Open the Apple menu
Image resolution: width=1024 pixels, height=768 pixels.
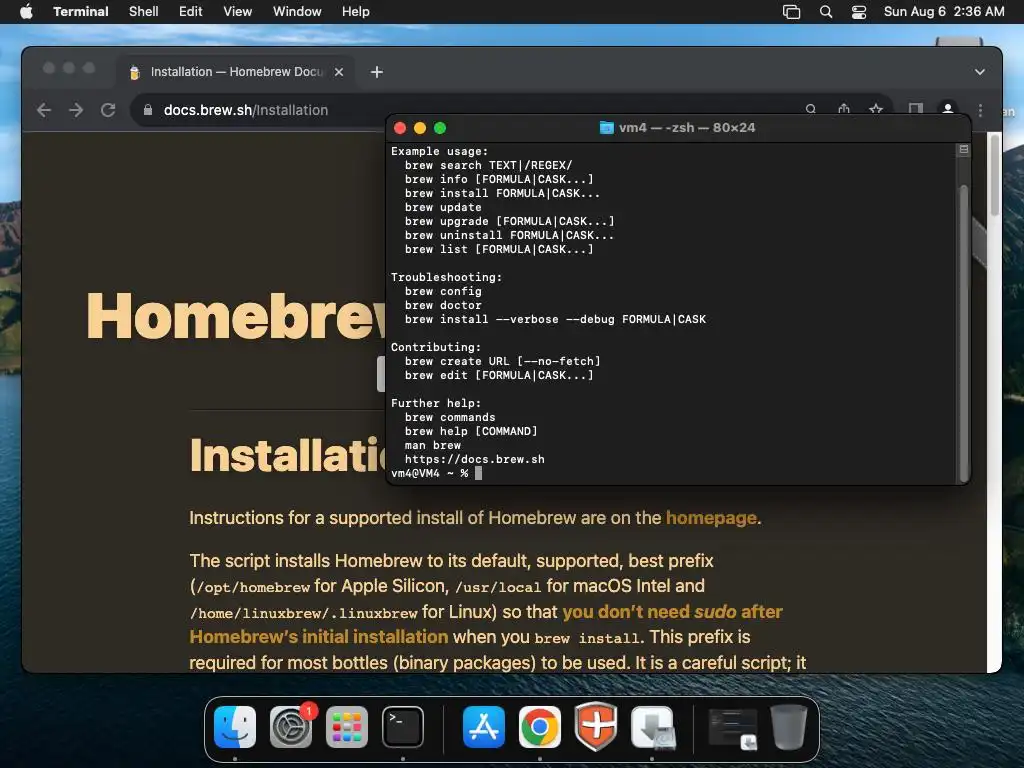(x=26, y=11)
